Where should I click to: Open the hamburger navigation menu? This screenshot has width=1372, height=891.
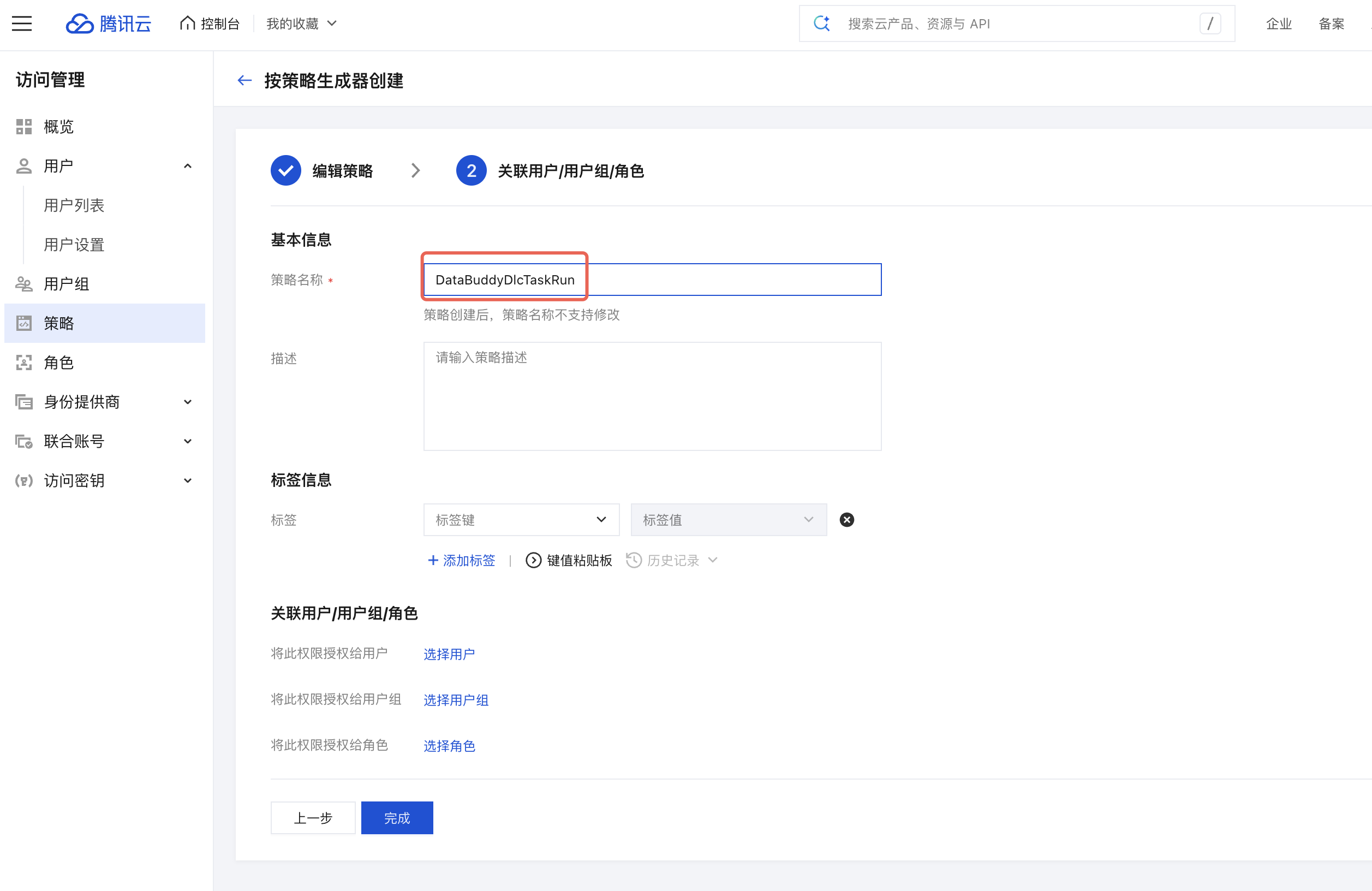22,23
